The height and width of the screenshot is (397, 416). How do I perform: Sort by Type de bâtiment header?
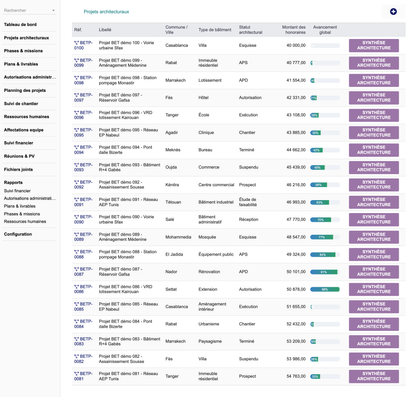215,30
